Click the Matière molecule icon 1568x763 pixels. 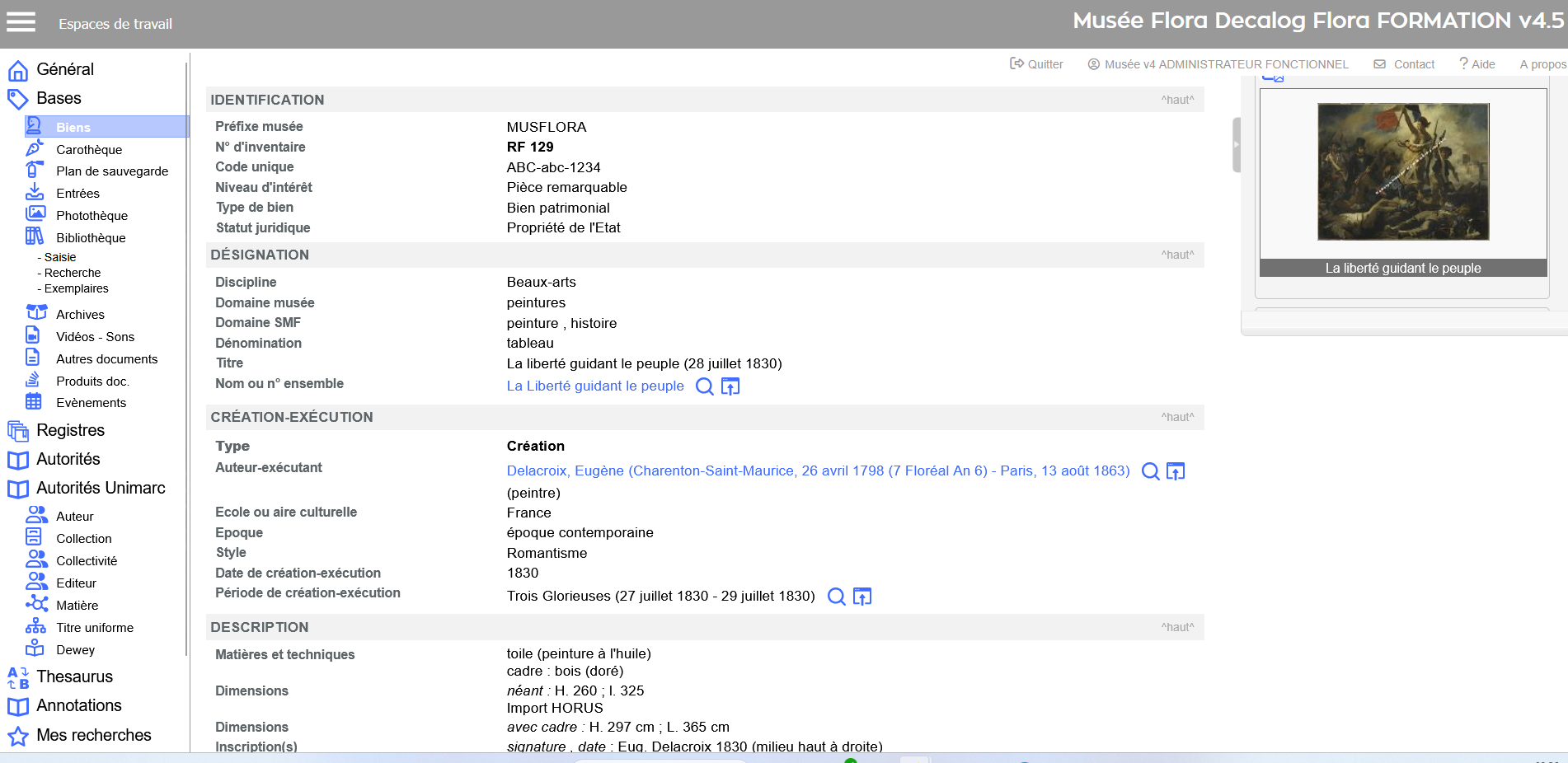tap(36, 604)
